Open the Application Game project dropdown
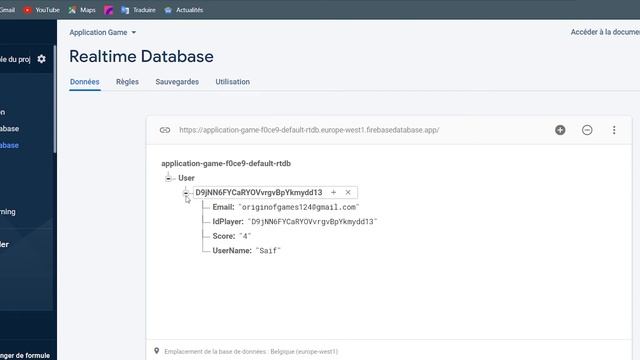 click(x=102, y=32)
